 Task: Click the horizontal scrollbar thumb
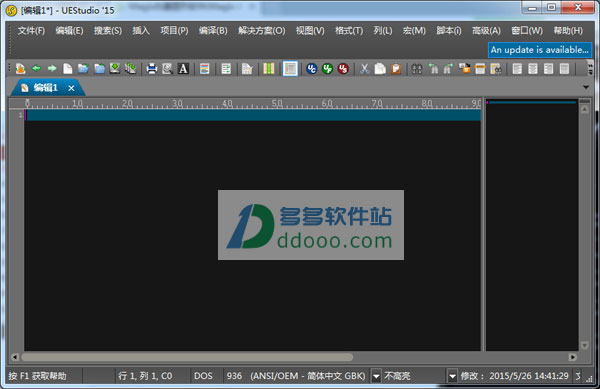pos(187,357)
